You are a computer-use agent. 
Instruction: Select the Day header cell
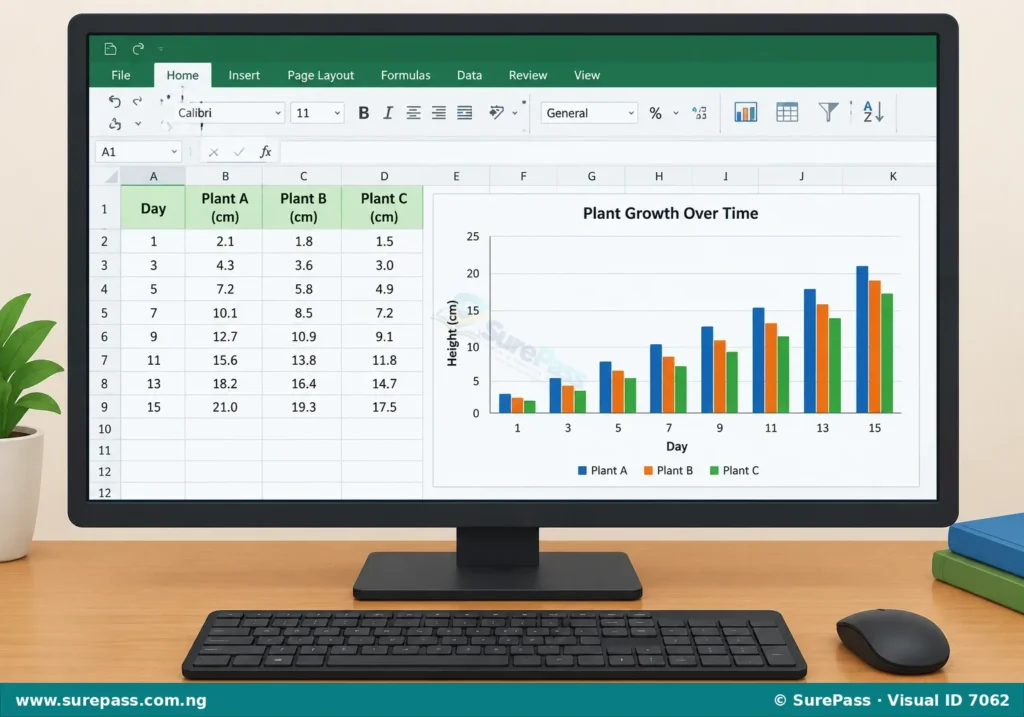[153, 208]
